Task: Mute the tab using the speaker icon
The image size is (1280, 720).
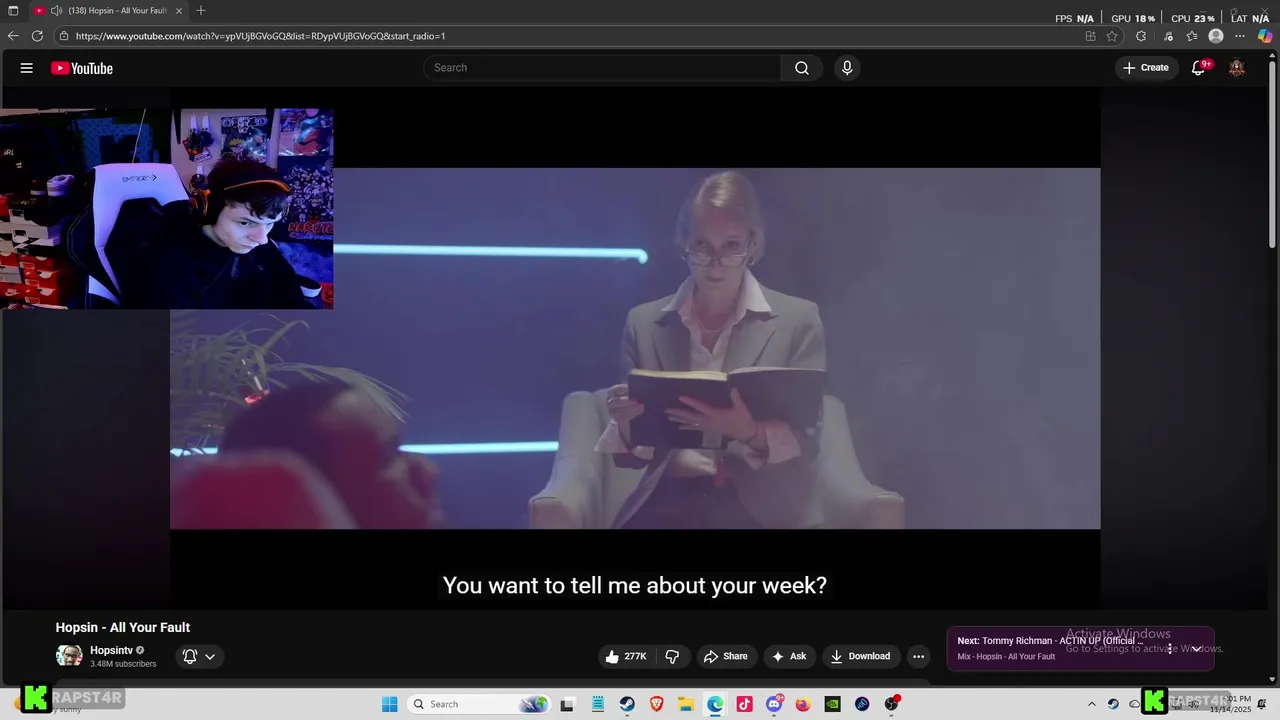Action: (x=56, y=10)
